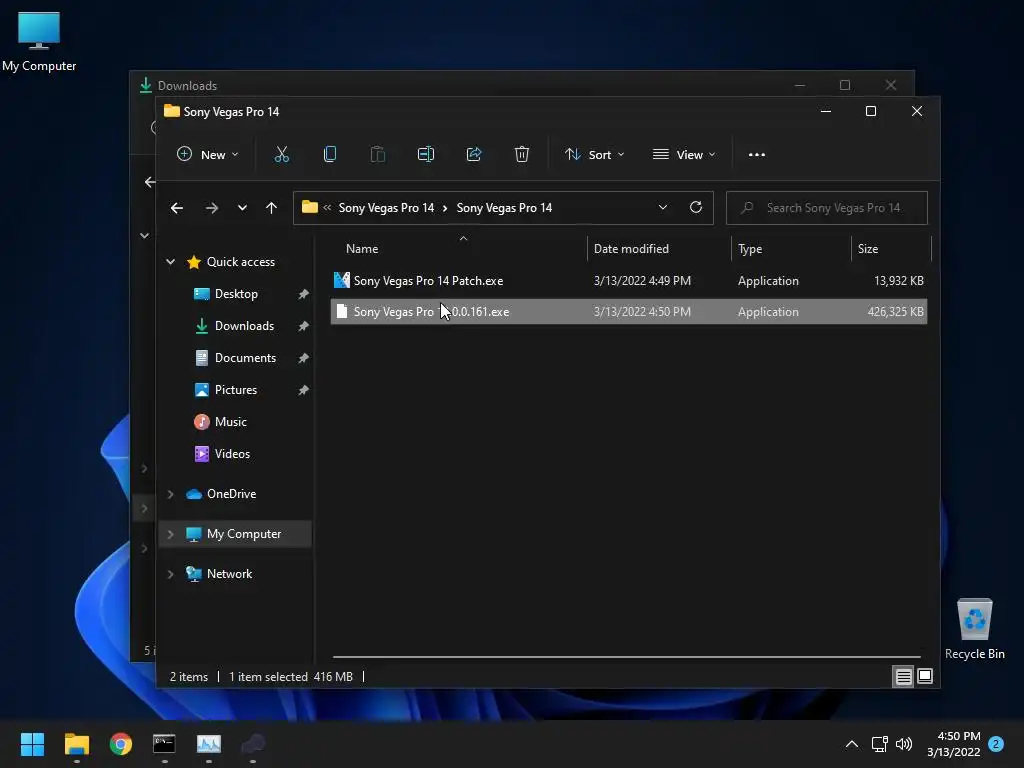Go up one folder level
This screenshot has height=768, width=1024.
[x=272, y=208]
